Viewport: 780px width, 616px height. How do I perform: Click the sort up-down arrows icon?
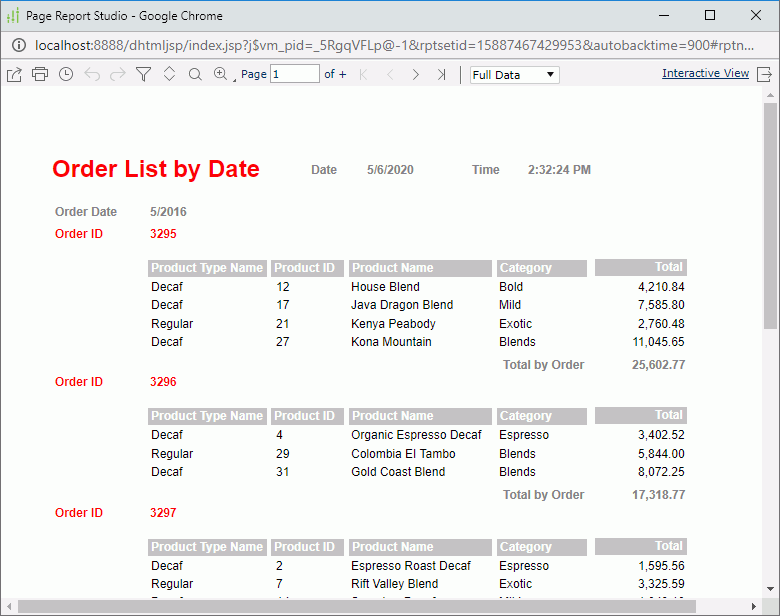(x=169, y=75)
